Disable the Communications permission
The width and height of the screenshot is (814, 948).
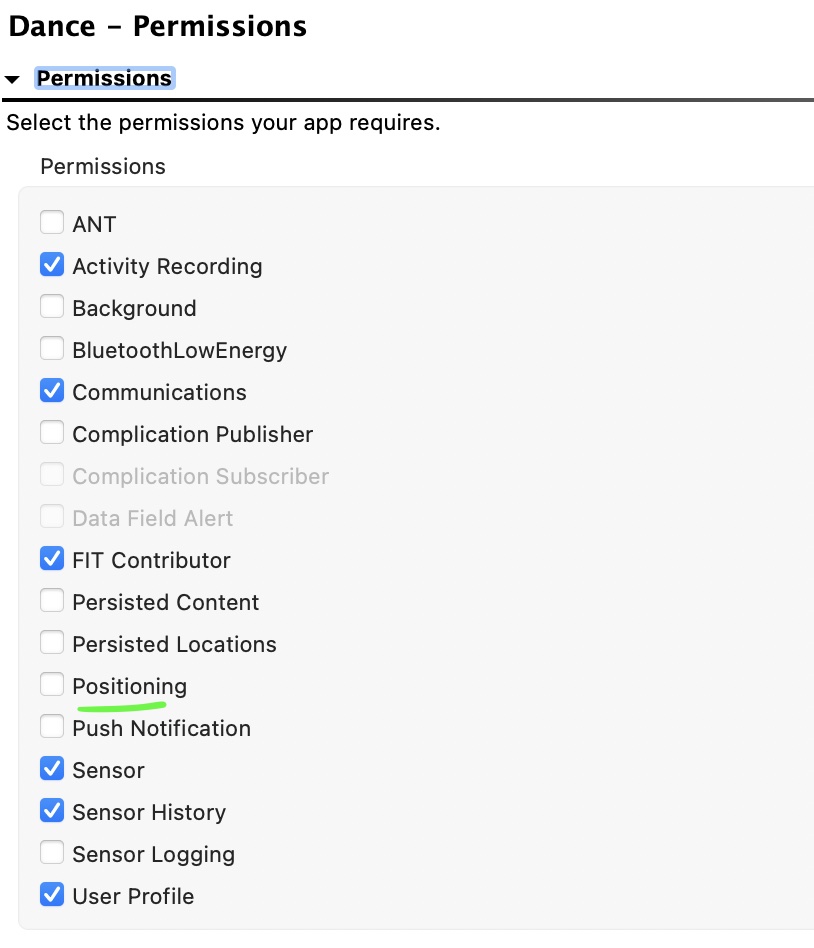(x=52, y=391)
